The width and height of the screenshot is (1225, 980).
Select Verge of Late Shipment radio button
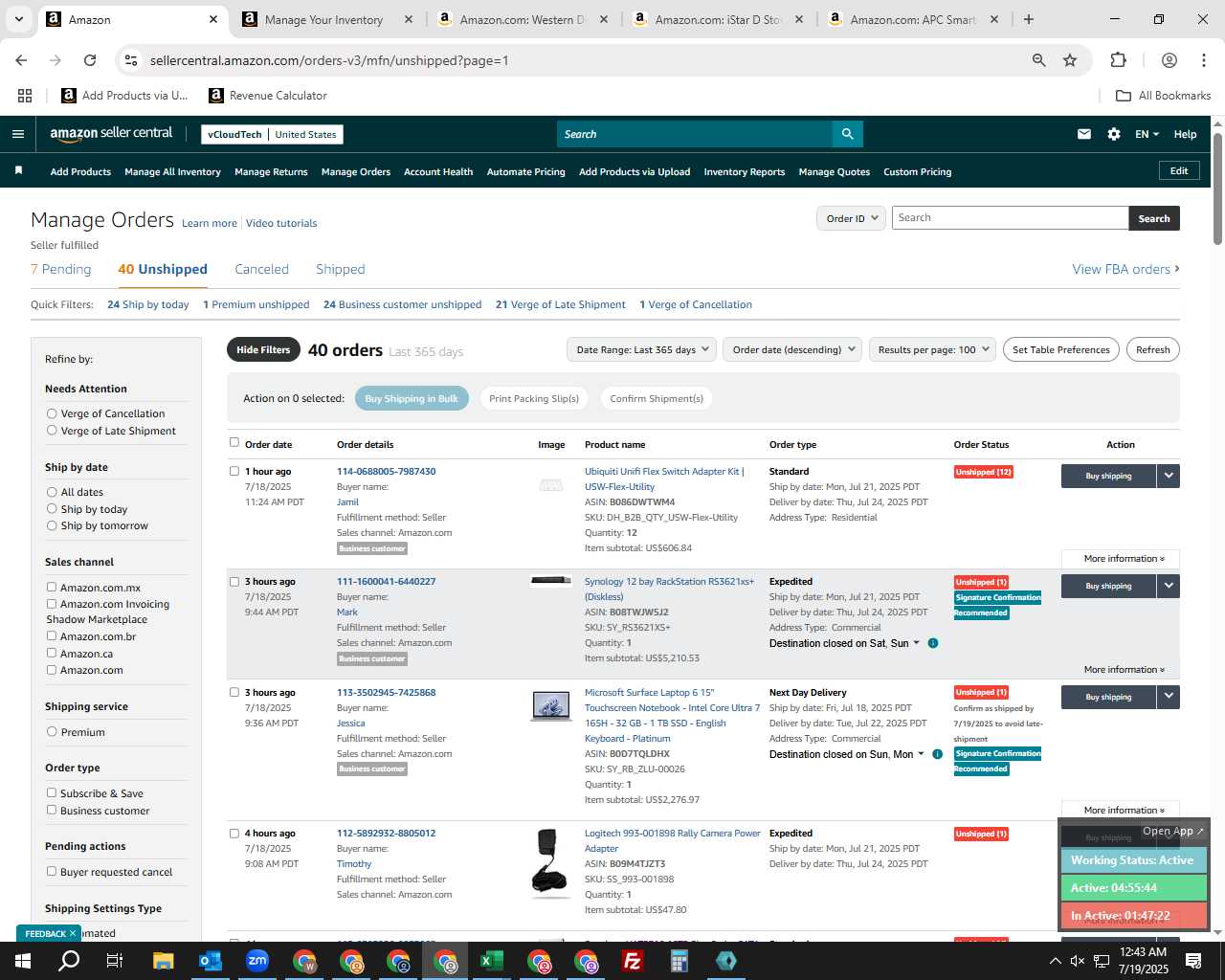pyautogui.click(x=52, y=431)
